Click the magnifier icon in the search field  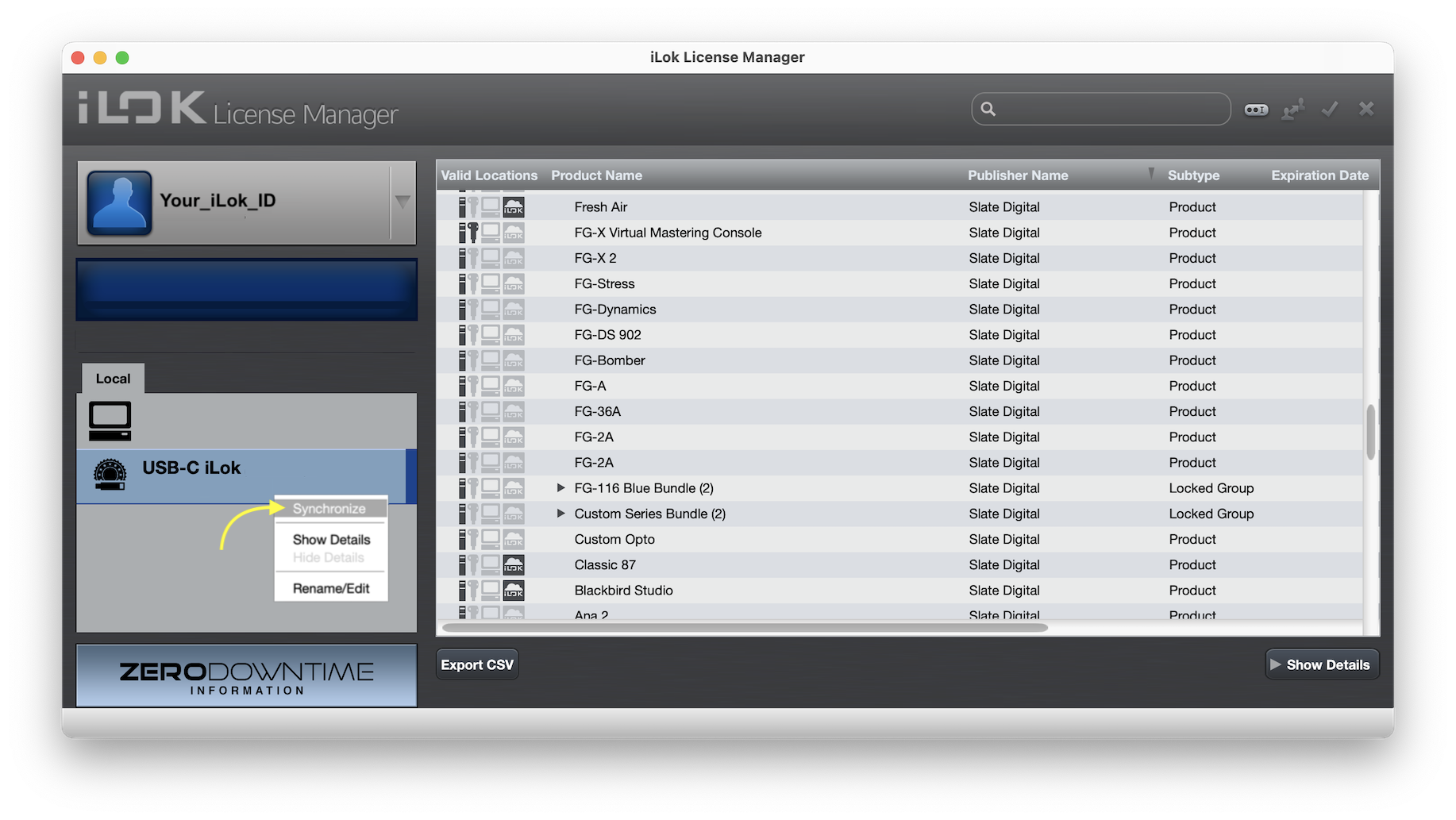click(x=988, y=109)
